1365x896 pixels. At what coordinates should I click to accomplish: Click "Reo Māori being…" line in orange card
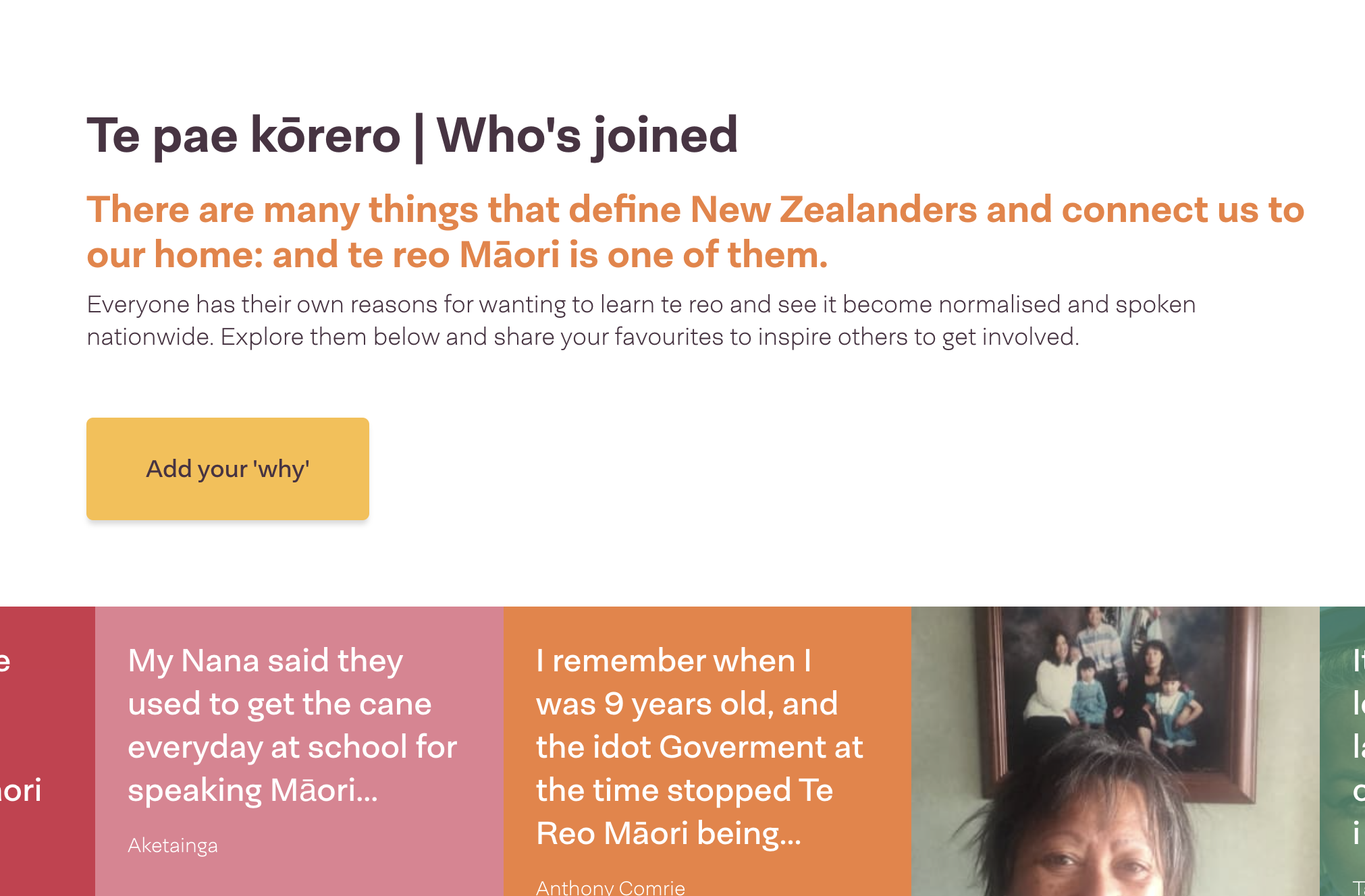668,833
